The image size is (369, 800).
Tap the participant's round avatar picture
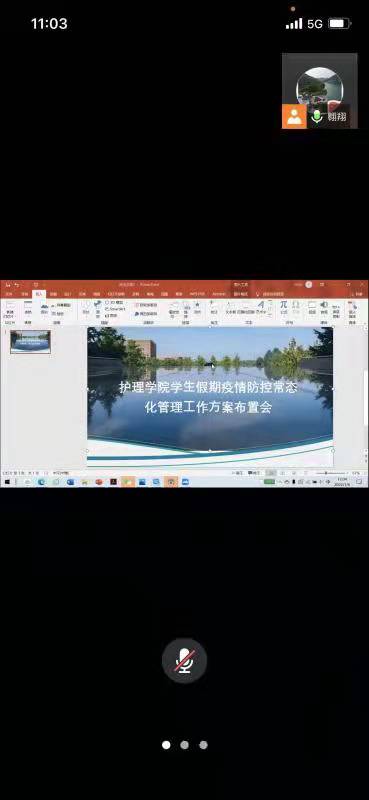click(x=320, y=90)
